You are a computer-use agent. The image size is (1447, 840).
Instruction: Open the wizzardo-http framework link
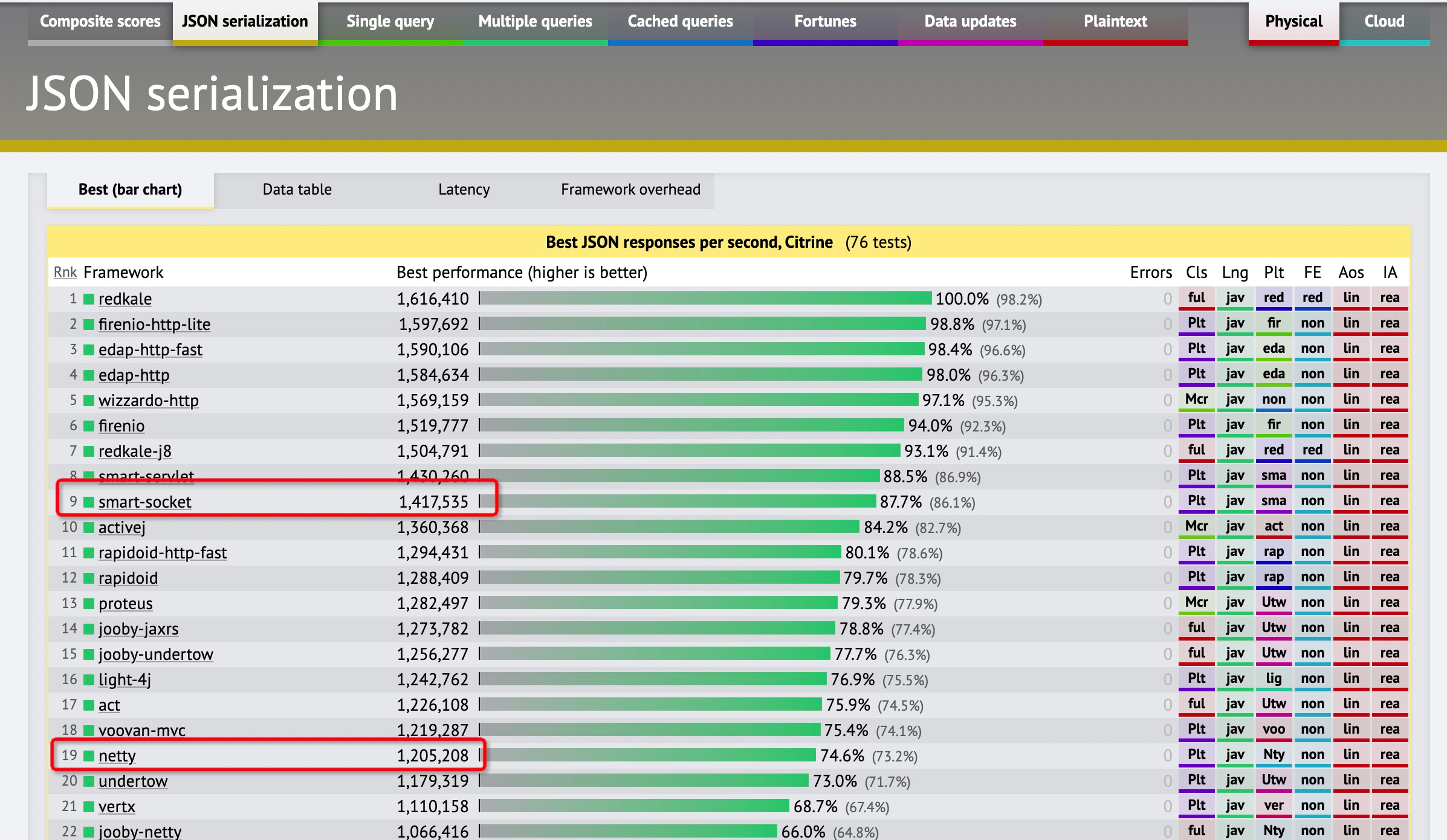[x=149, y=401]
